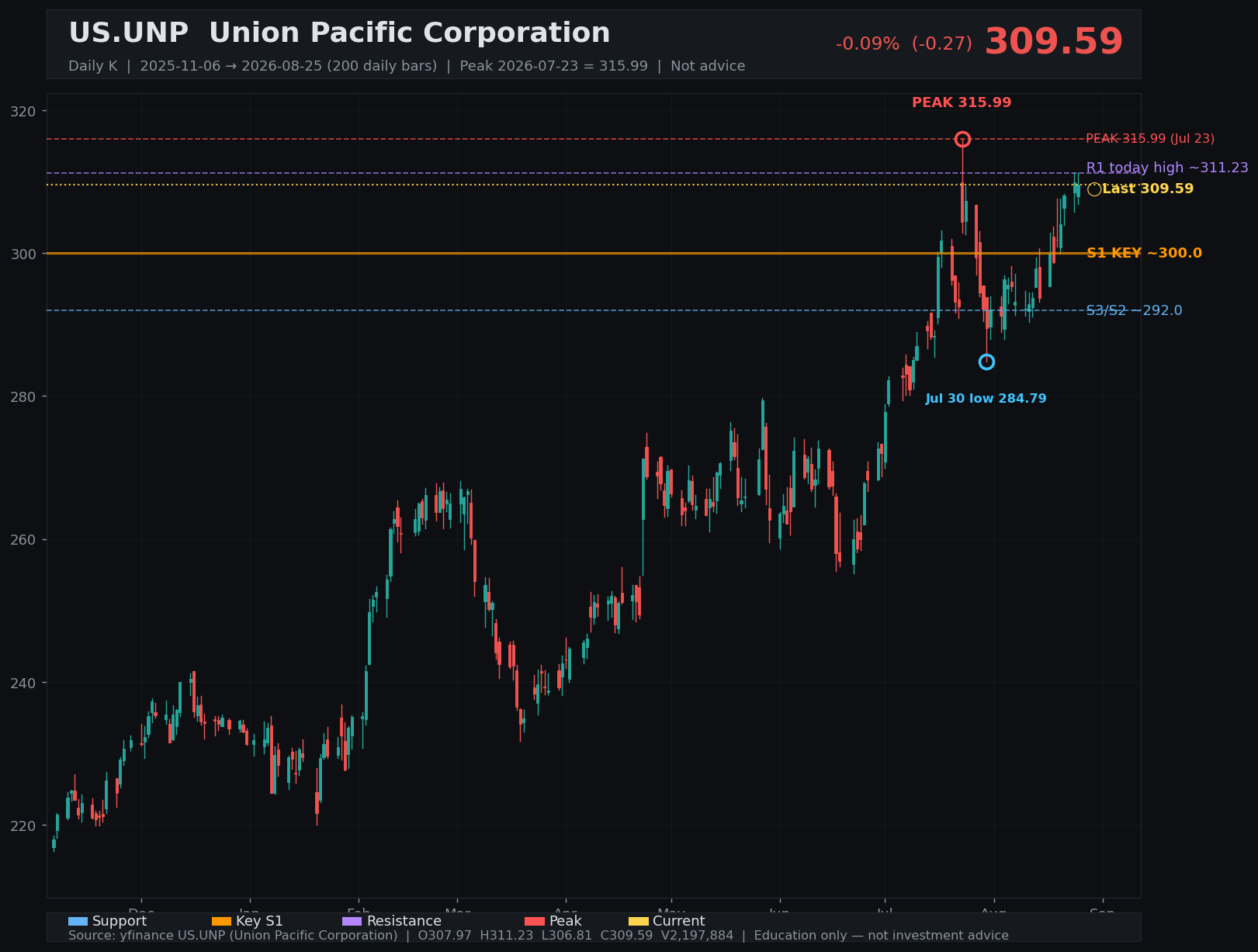Click the Last 309.59 label

pos(1148,189)
